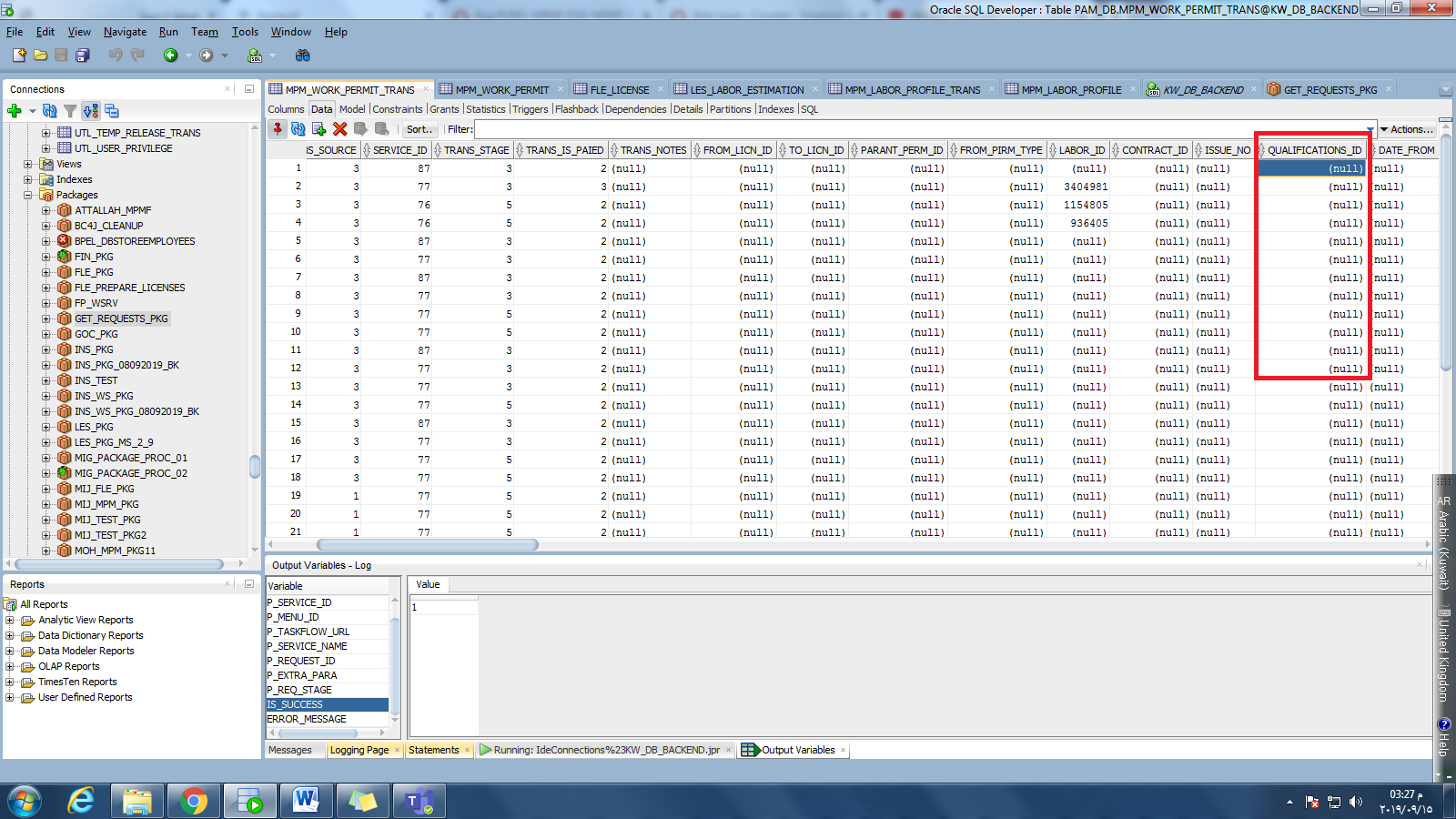Image resolution: width=1456 pixels, height=819 pixels.
Task: Open dropdown next to SQL Worksheet icon
Action: (x=272, y=56)
